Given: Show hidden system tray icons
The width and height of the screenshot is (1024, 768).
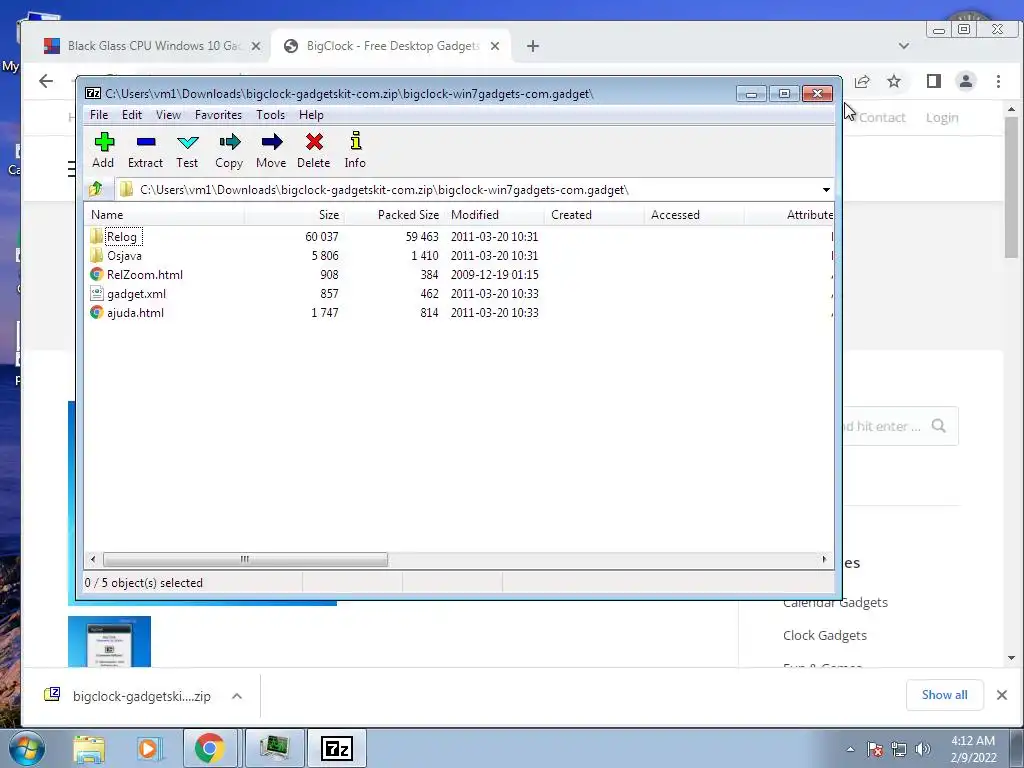Looking at the screenshot, I should [x=850, y=749].
